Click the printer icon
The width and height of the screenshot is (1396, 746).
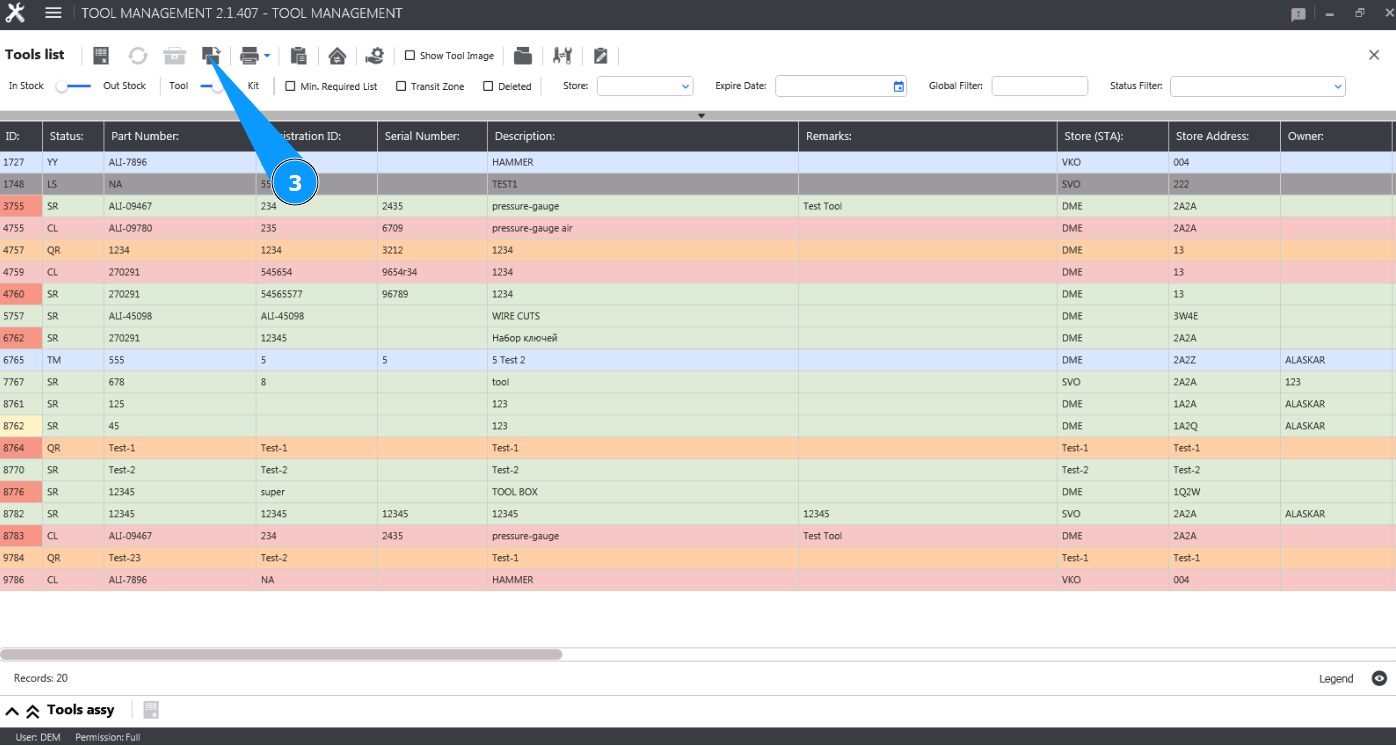click(x=249, y=56)
